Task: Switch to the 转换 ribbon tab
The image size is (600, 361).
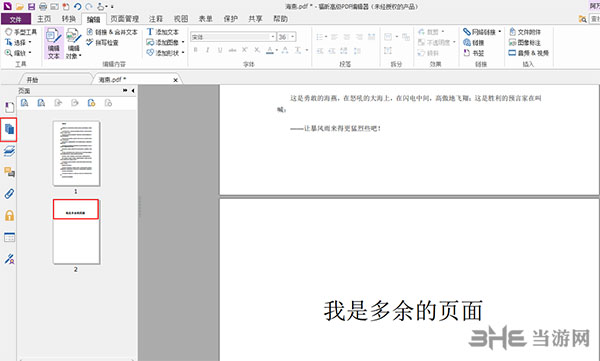Action: 69,19
